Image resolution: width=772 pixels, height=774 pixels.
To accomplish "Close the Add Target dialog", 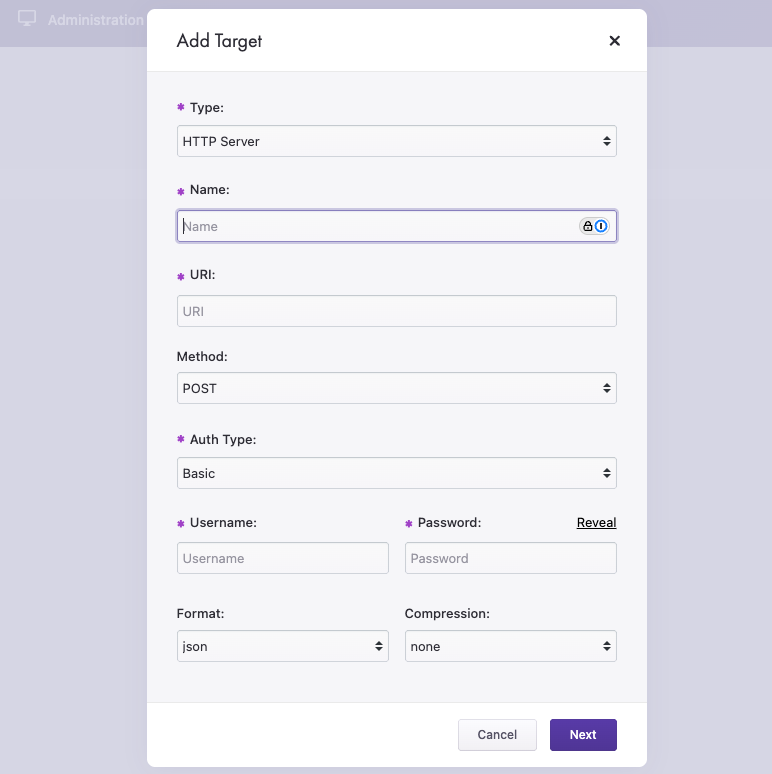I will pyautogui.click(x=614, y=41).
